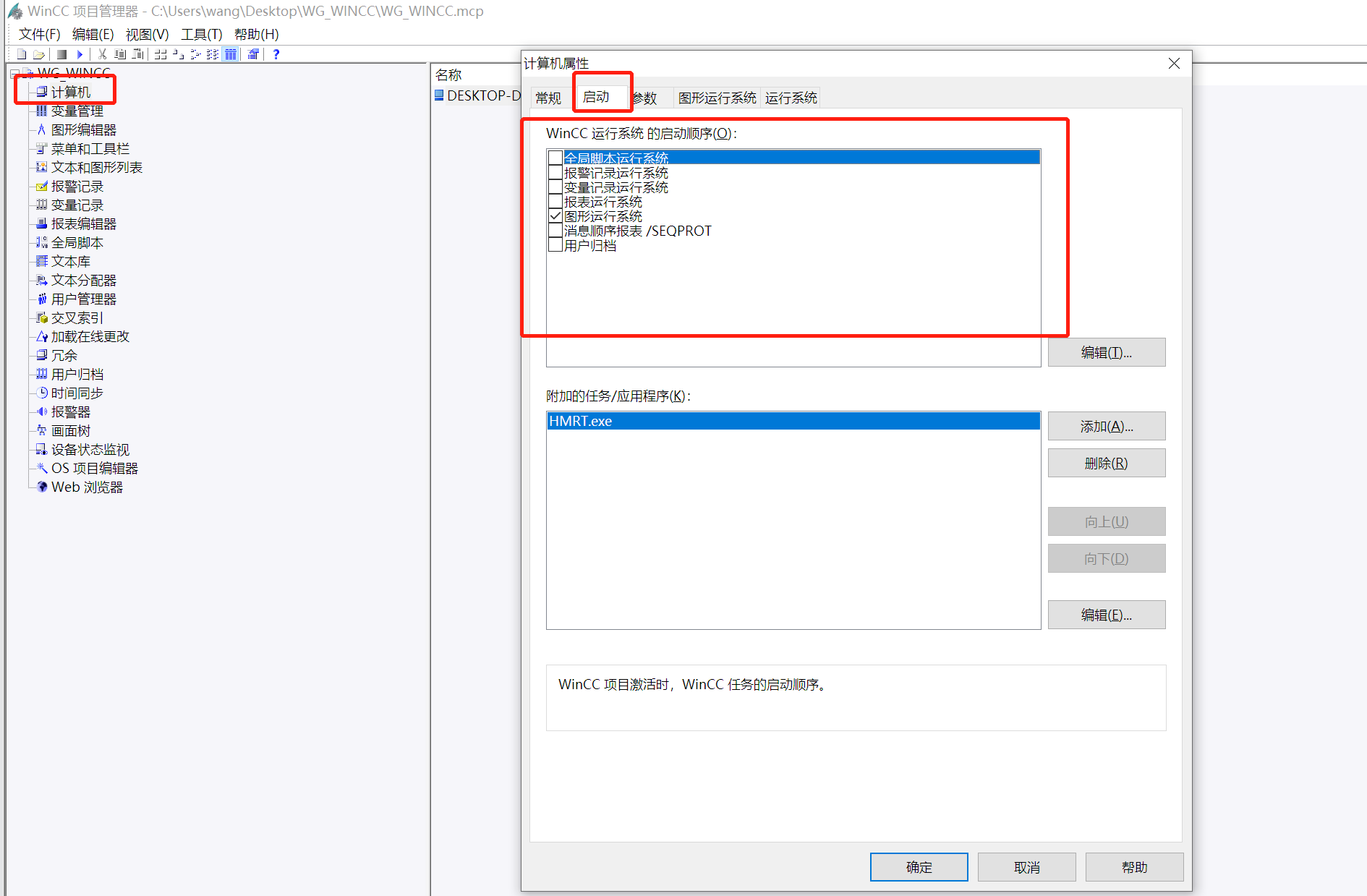Image resolution: width=1367 pixels, height=896 pixels.
Task: Click the Paste toolbar icon
Action: point(137,54)
